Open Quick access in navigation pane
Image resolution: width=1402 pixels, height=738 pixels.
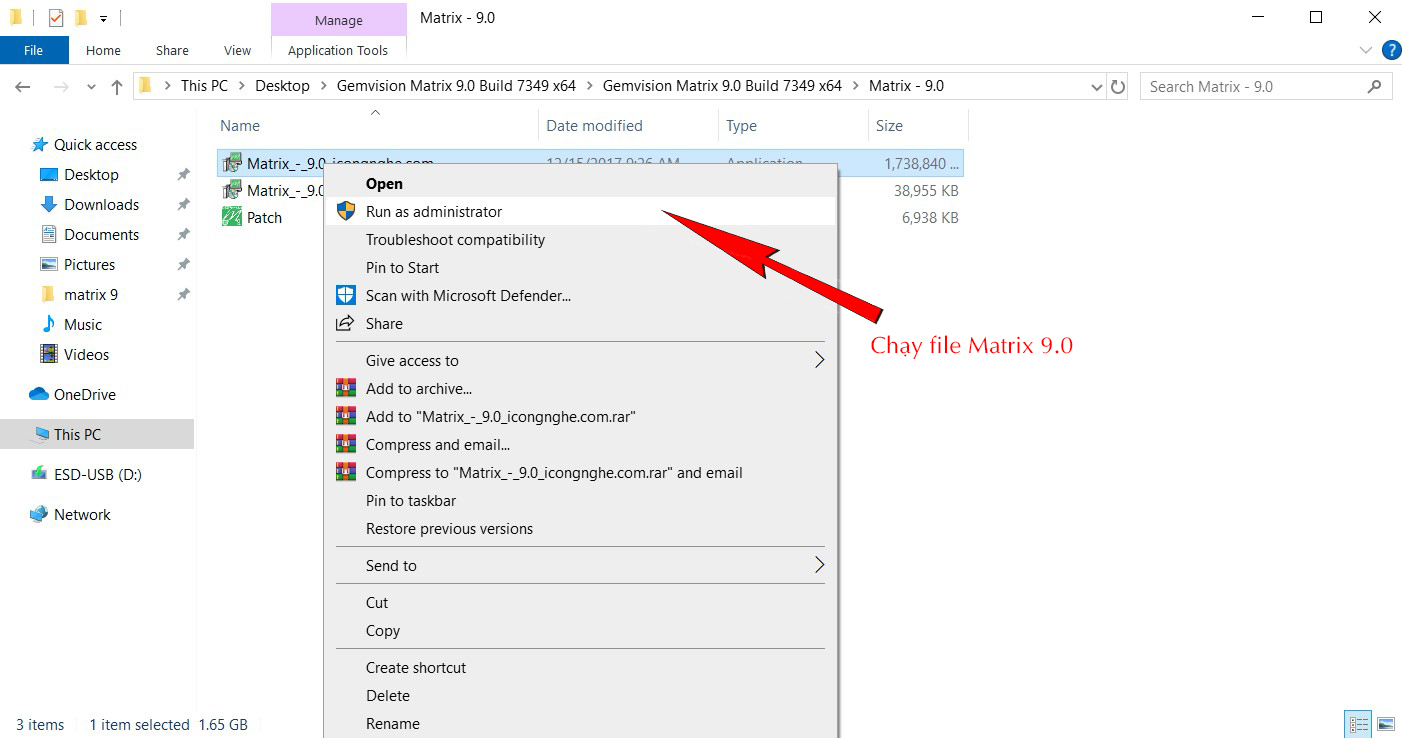pos(95,145)
